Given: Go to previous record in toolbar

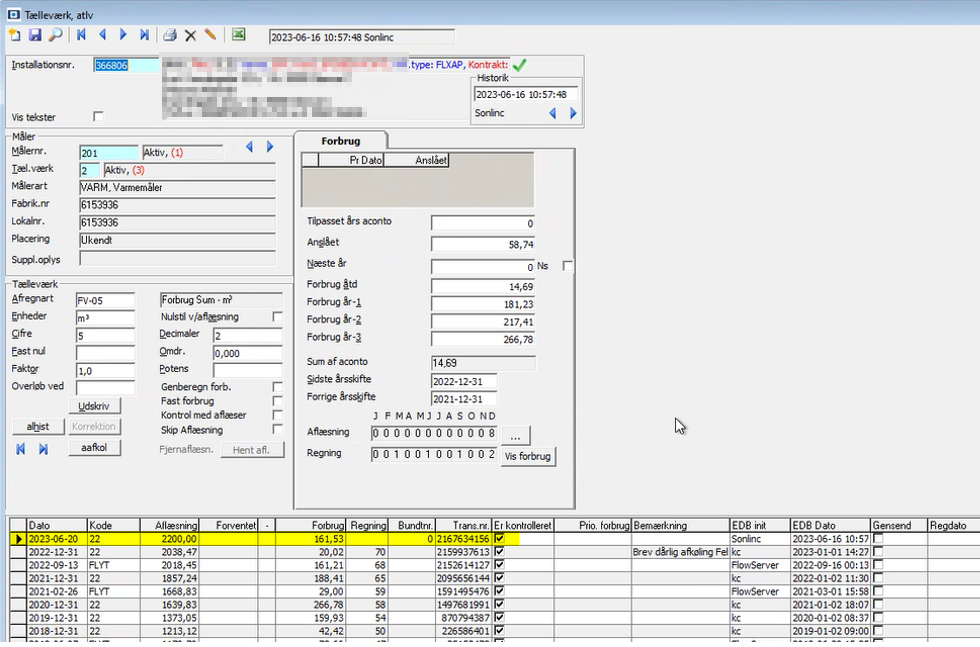Looking at the screenshot, I should [102, 35].
